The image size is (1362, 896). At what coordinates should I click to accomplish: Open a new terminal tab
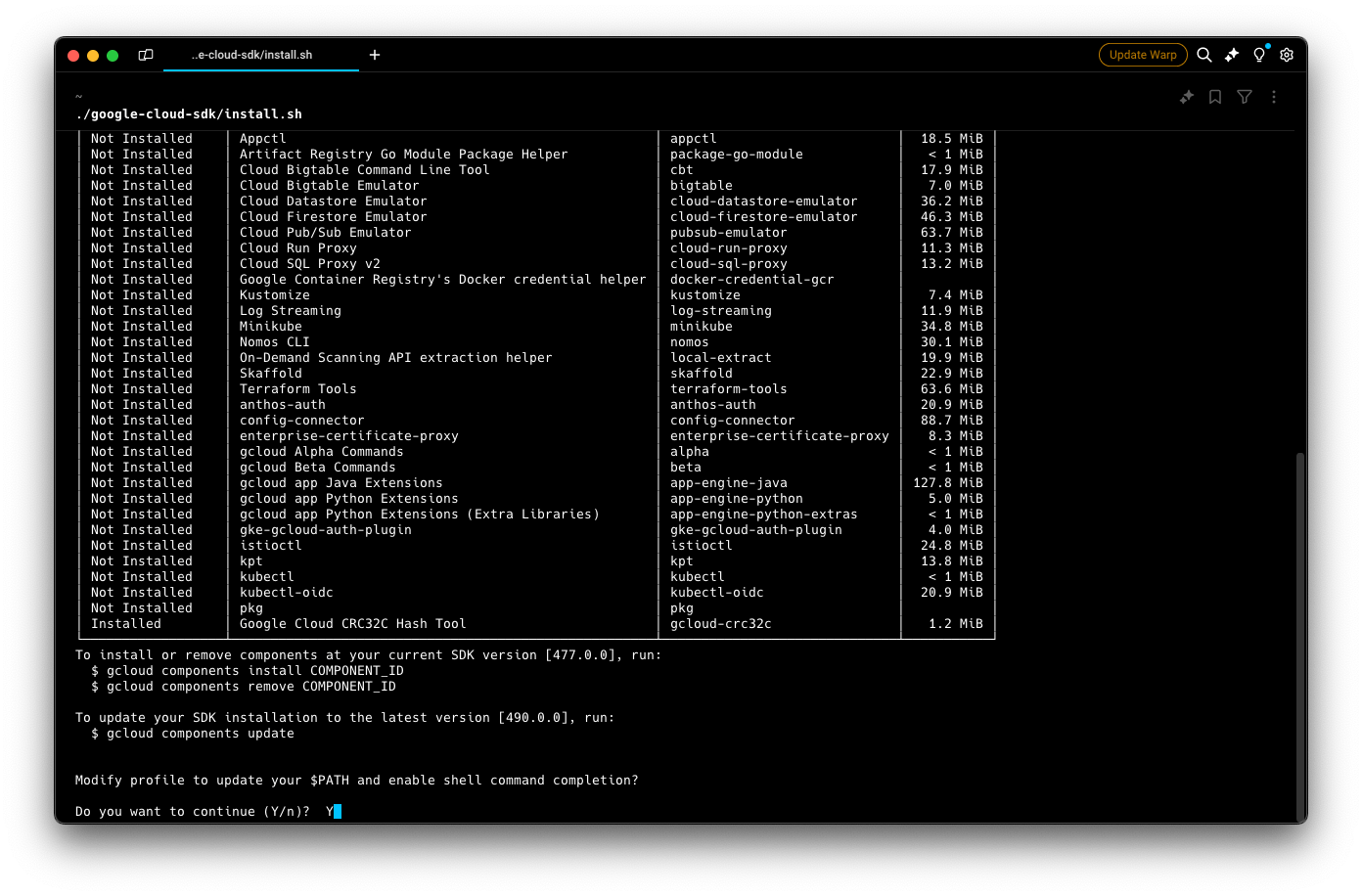[x=375, y=55]
